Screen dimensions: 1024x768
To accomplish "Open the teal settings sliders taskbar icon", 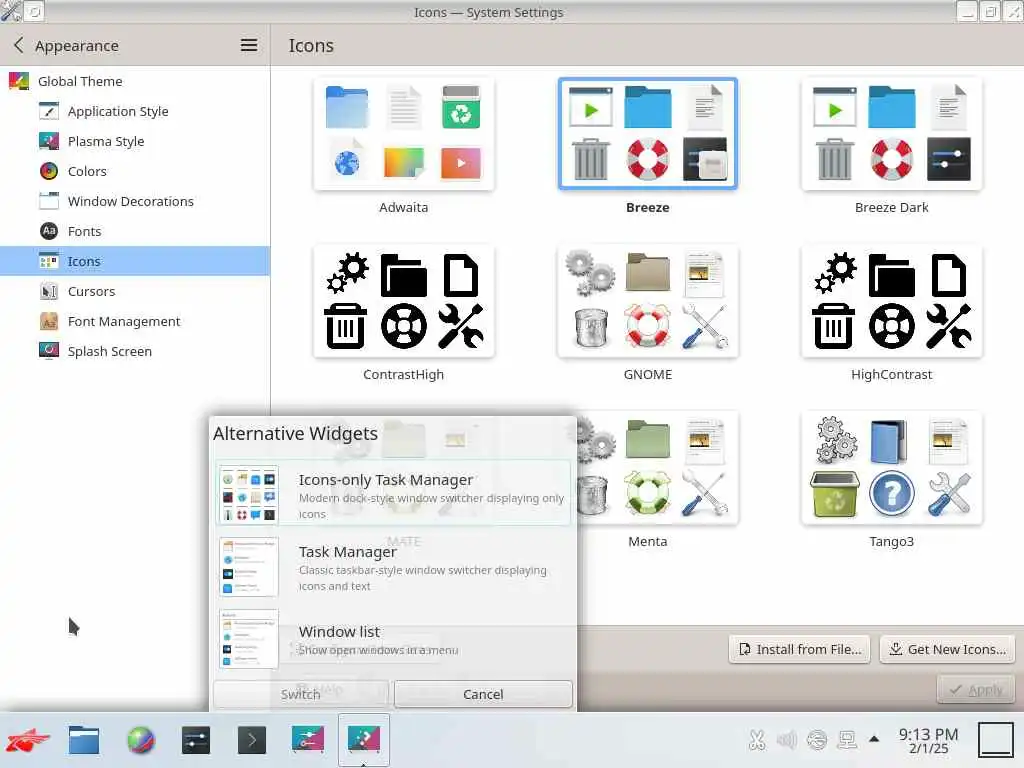I will click(308, 740).
